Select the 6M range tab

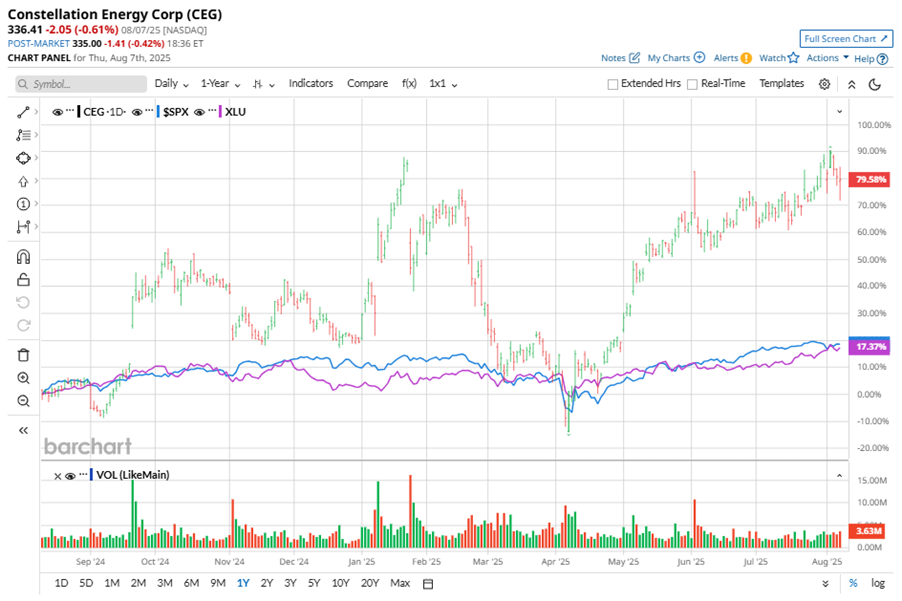[x=191, y=583]
